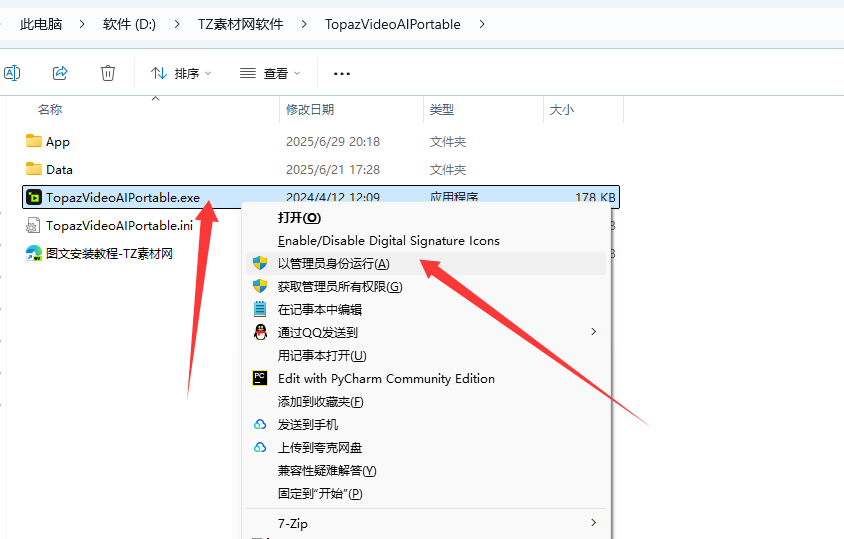Choose 通过QQ发送到

425,333
